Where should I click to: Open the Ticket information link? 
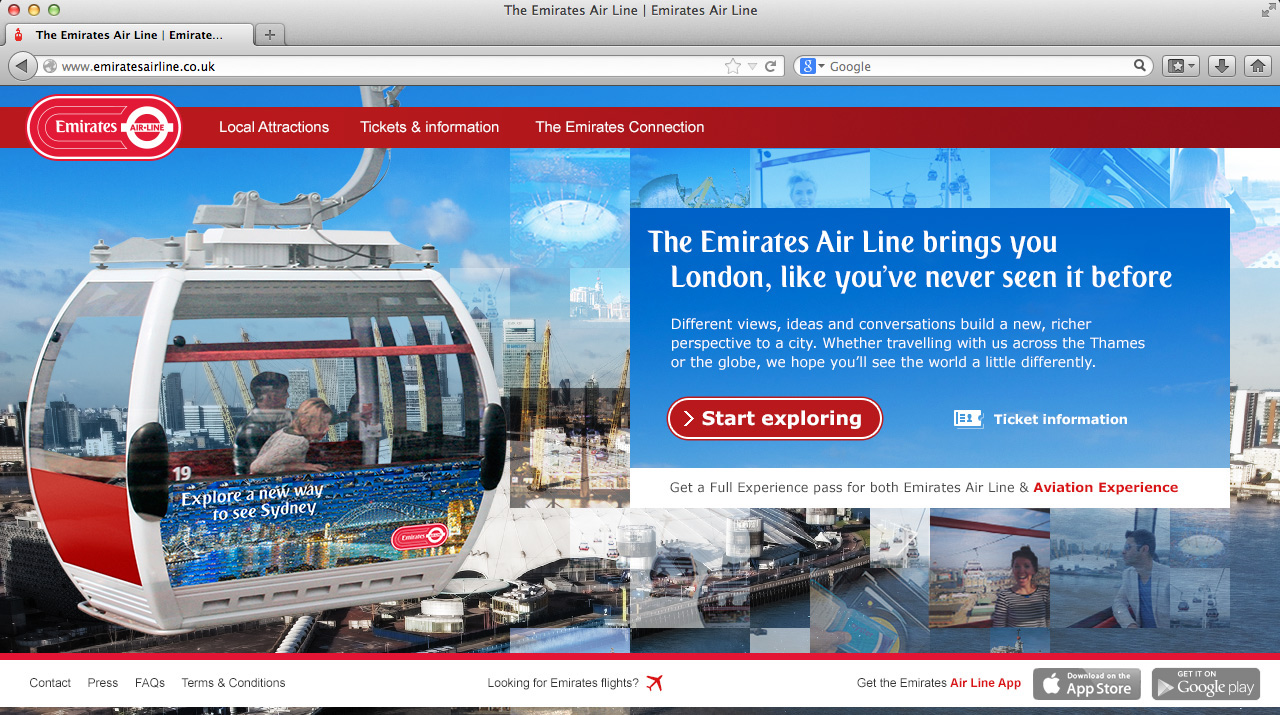pos(1060,420)
